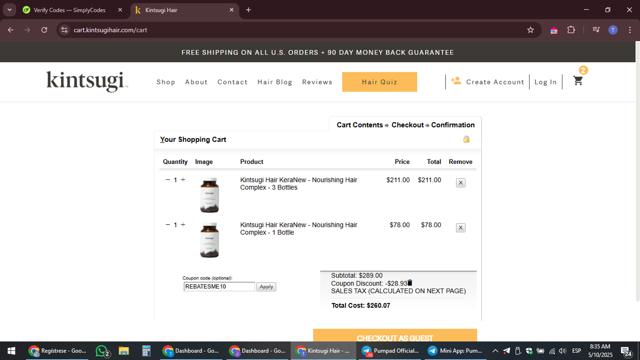Click the address bar URL

110,30
